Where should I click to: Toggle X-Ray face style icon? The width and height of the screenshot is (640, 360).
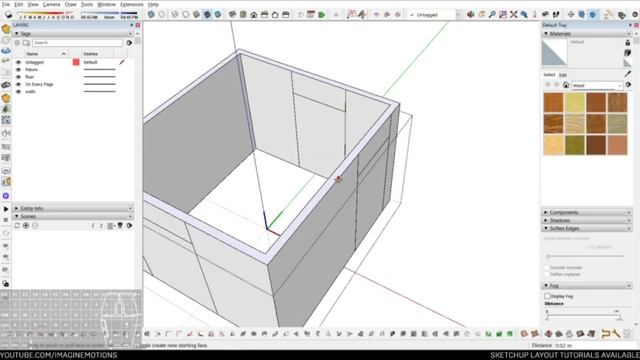coord(151,14)
